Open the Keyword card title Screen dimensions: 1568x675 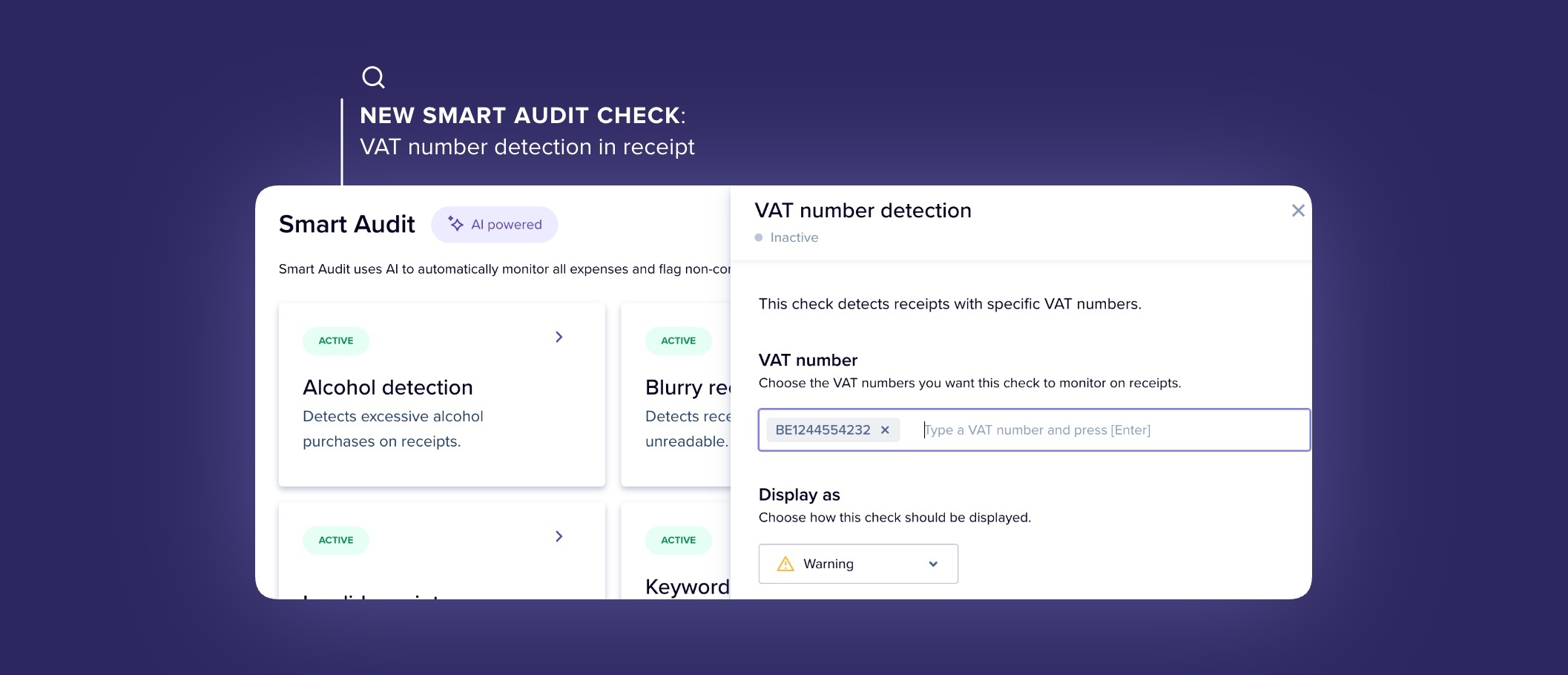tap(688, 587)
